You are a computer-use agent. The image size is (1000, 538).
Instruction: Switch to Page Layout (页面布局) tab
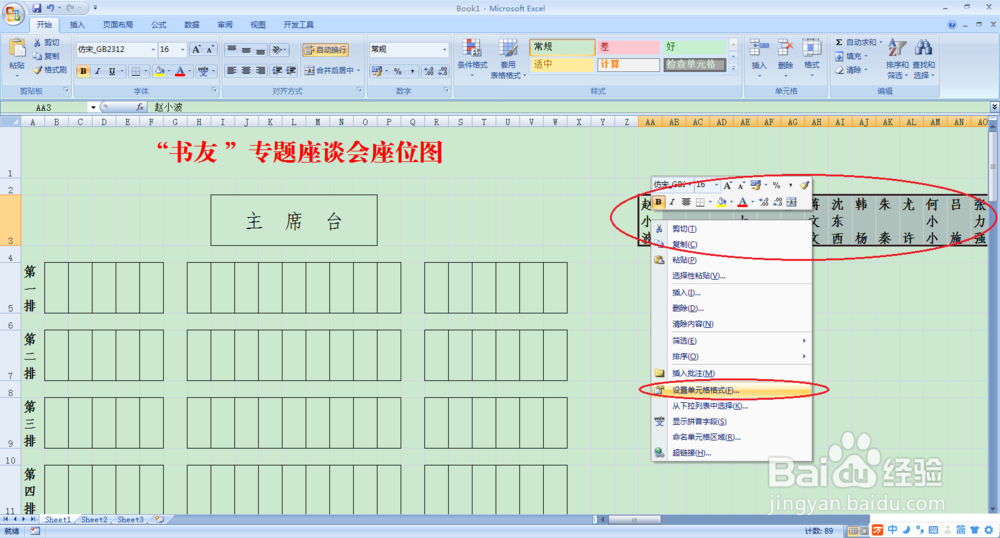pos(118,25)
